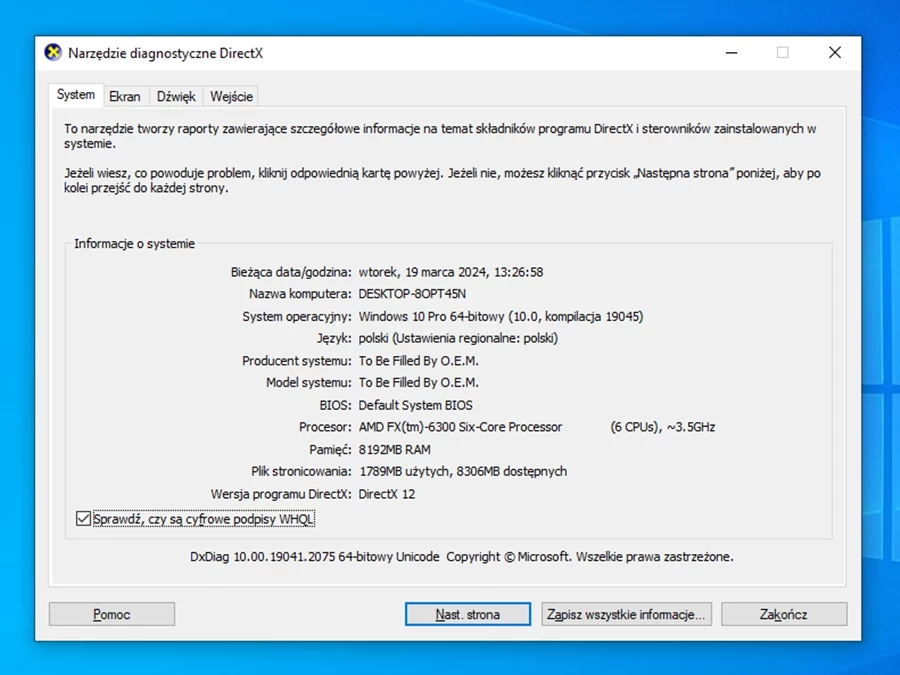Switch to the System tab
900x675 pixels.
click(x=76, y=95)
